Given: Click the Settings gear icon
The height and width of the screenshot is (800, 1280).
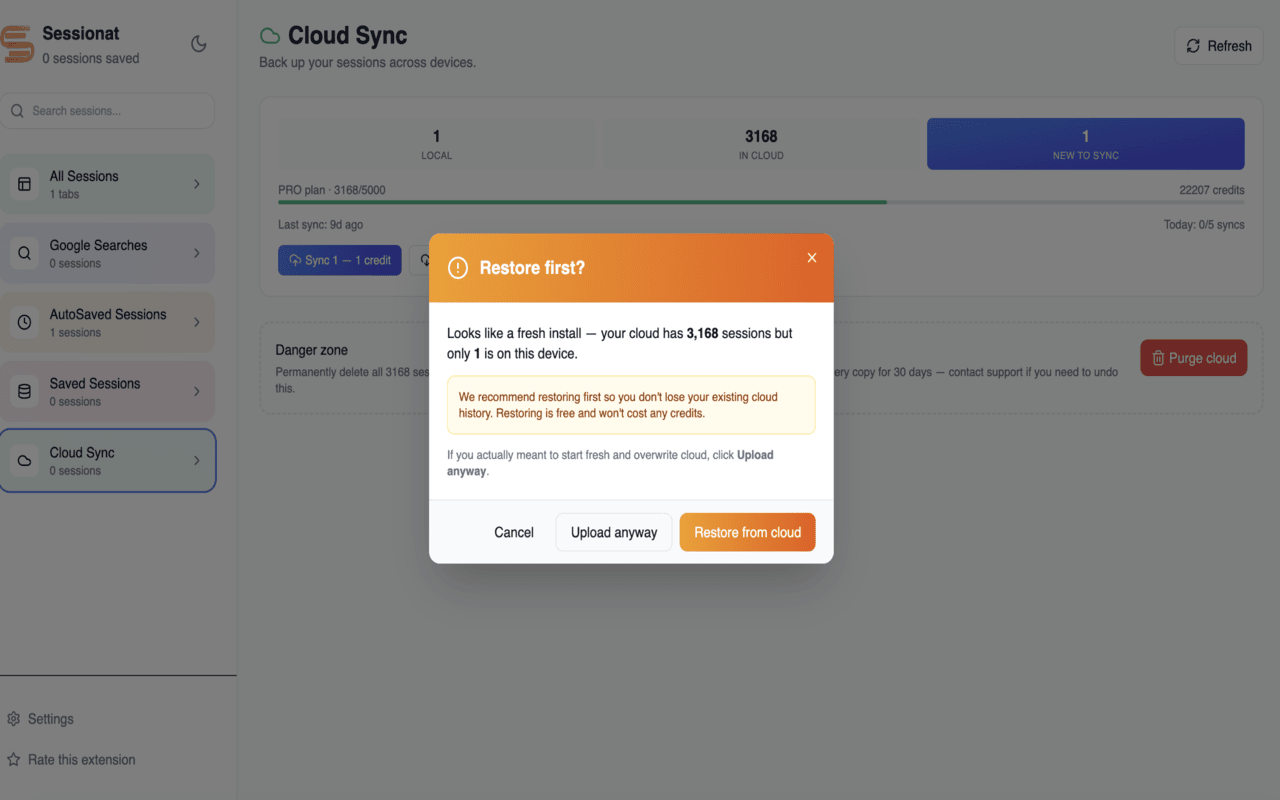Looking at the screenshot, I should click(x=14, y=719).
